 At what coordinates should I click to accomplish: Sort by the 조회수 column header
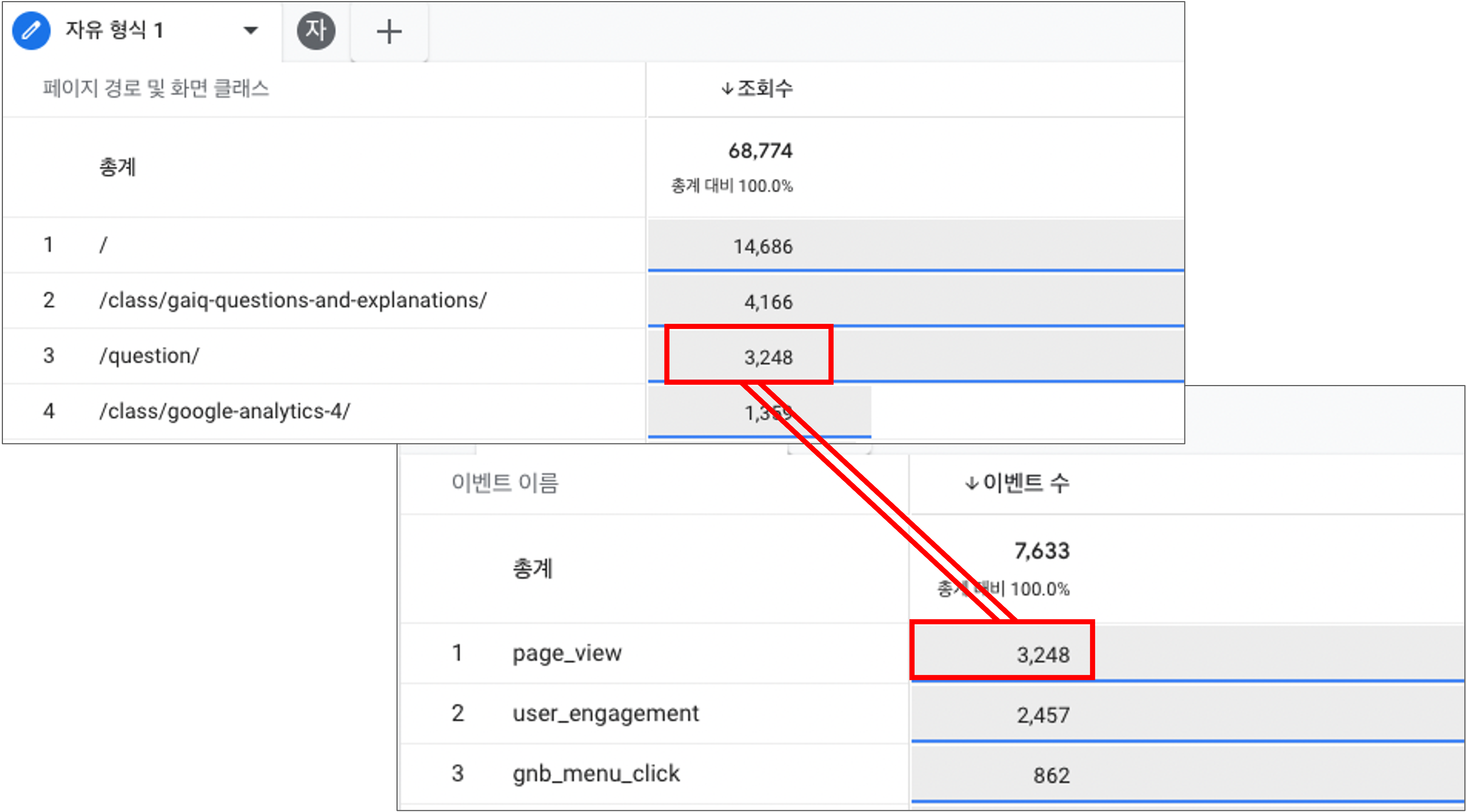pos(765,88)
